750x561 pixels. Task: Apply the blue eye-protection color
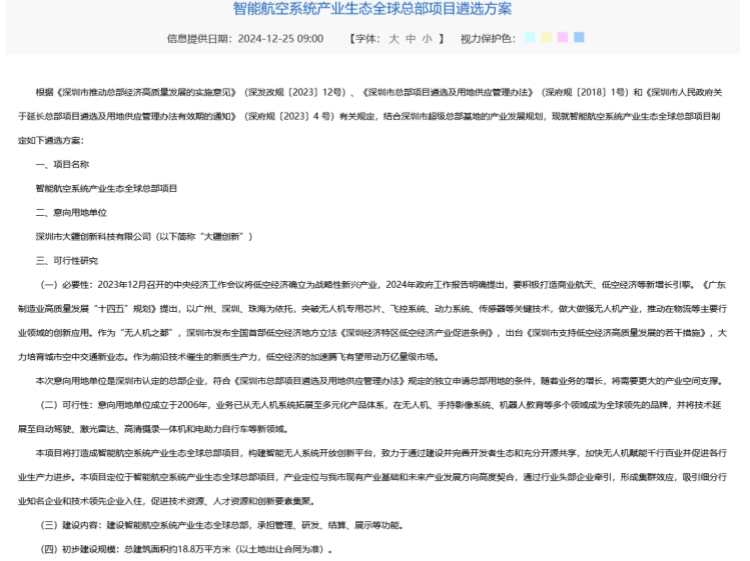[x=580, y=38]
